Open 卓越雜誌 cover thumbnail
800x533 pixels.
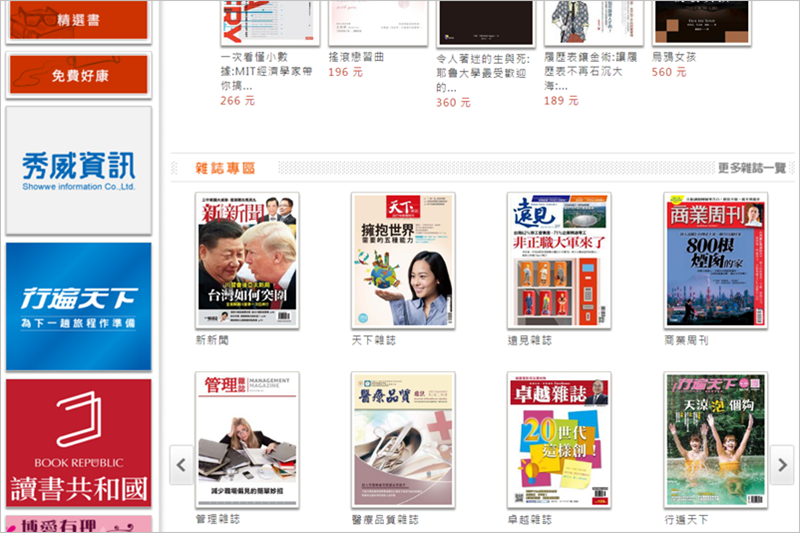click(559, 440)
